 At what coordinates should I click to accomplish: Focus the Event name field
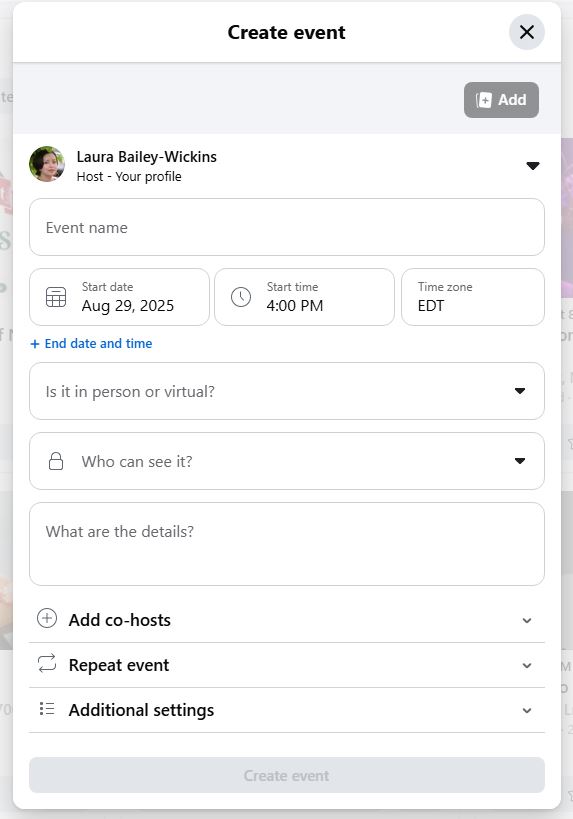click(x=287, y=227)
